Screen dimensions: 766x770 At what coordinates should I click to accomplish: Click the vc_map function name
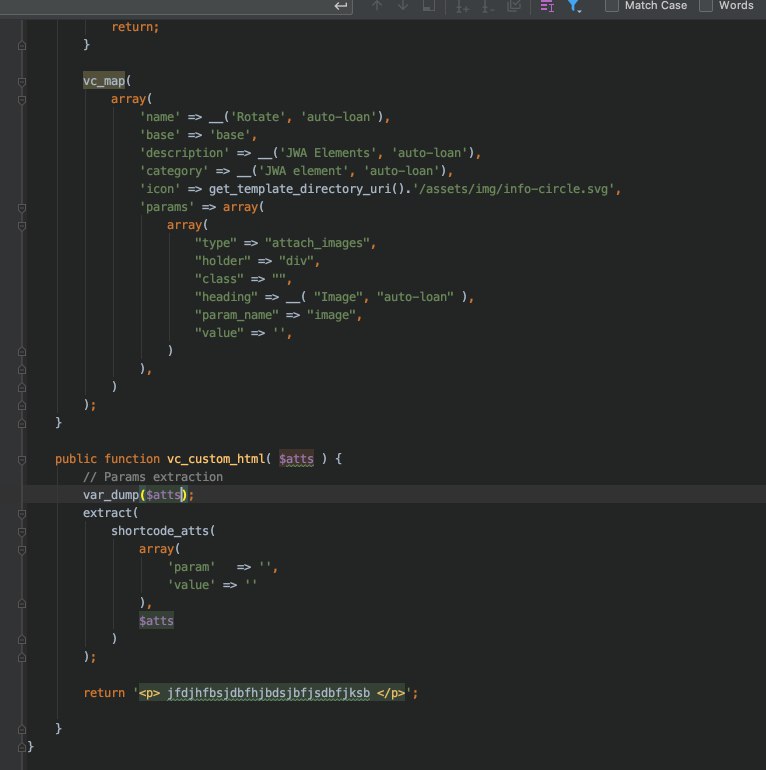[104, 81]
